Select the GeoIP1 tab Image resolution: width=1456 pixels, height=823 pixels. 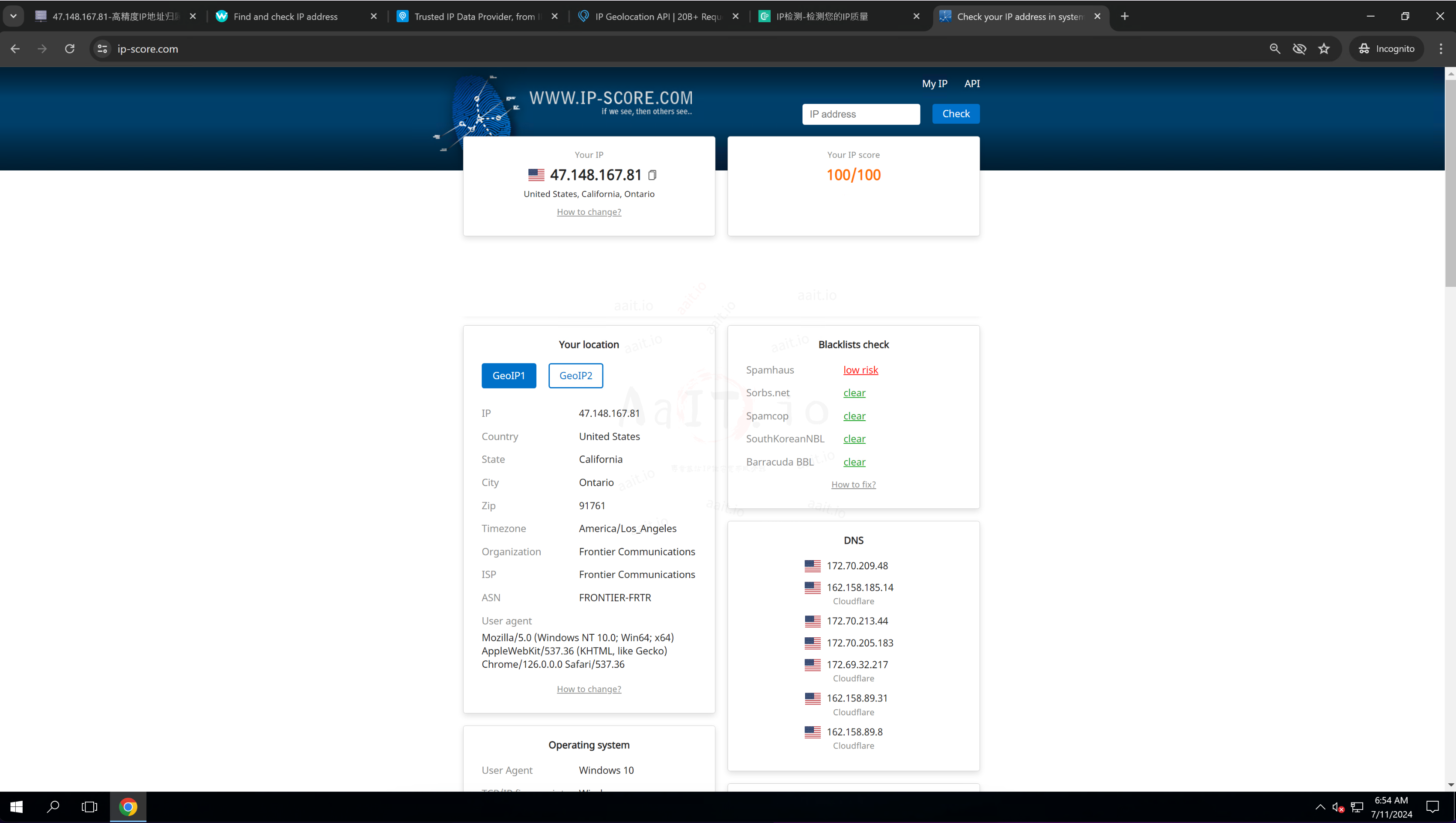click(509, 375)
